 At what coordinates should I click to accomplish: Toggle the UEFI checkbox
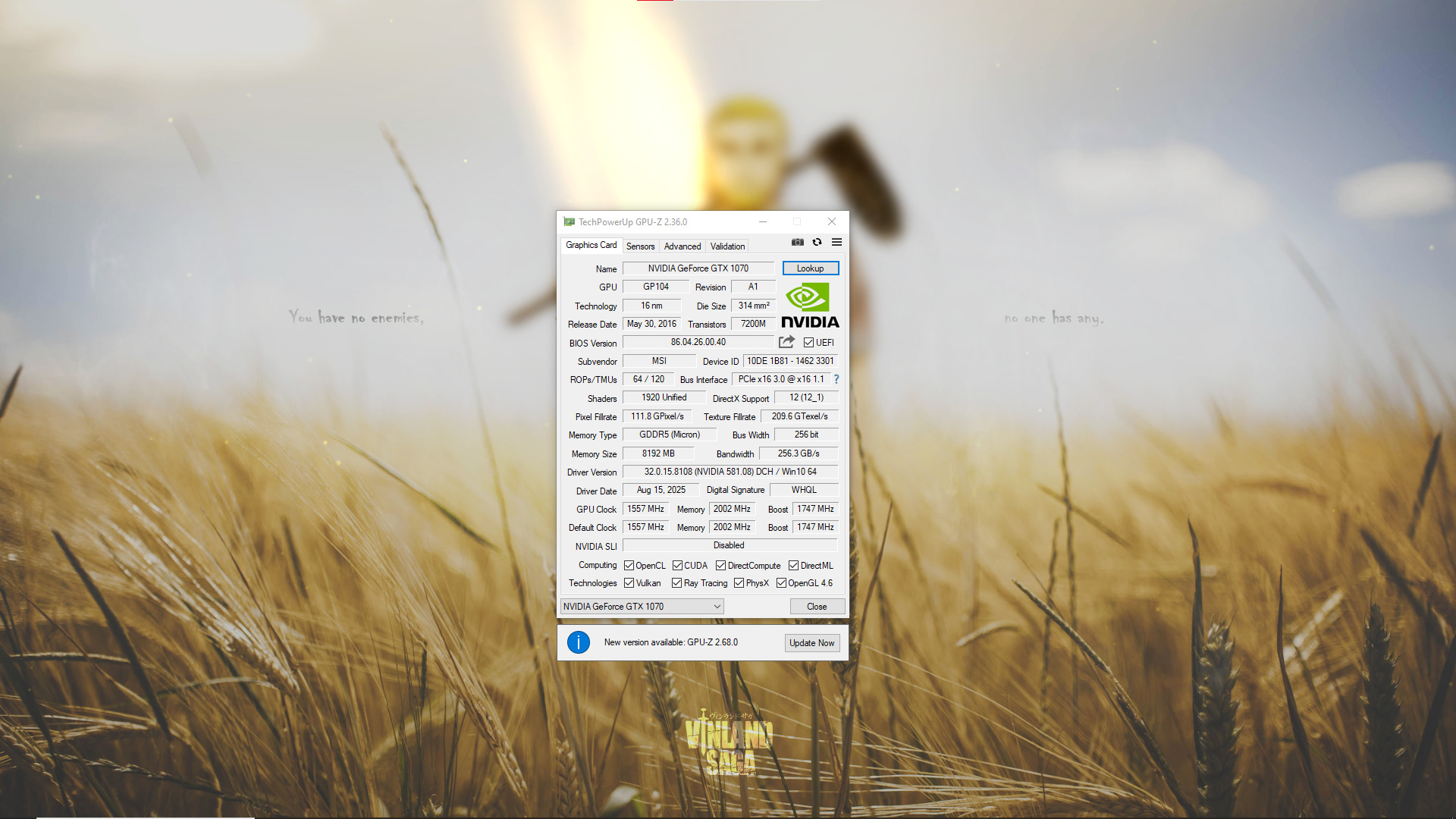click(x=808, y=343)
